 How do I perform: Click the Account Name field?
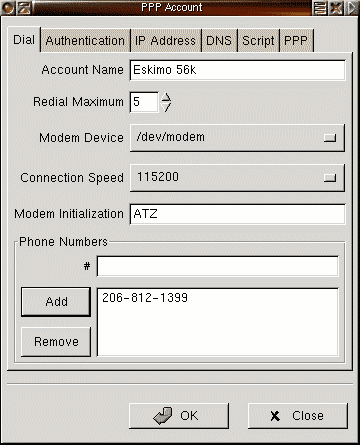(x=237, y=70)
